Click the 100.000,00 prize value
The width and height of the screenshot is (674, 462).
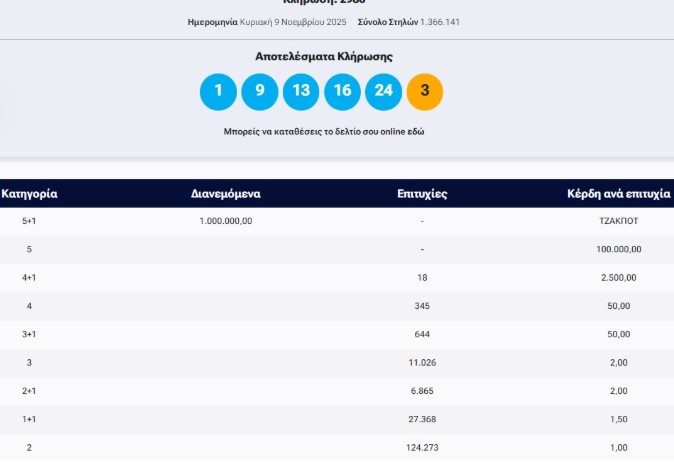click(619, 249)
